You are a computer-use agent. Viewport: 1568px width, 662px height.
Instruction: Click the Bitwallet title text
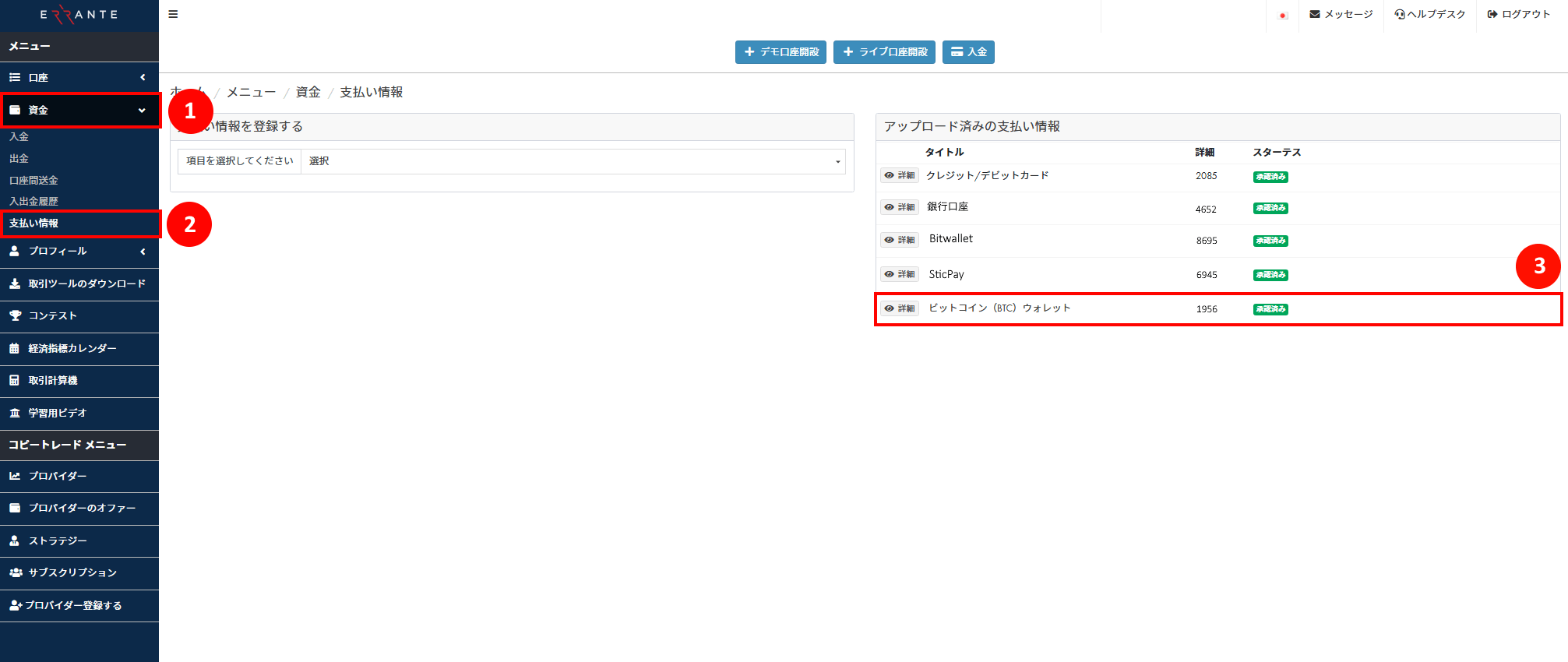(951, 238)
